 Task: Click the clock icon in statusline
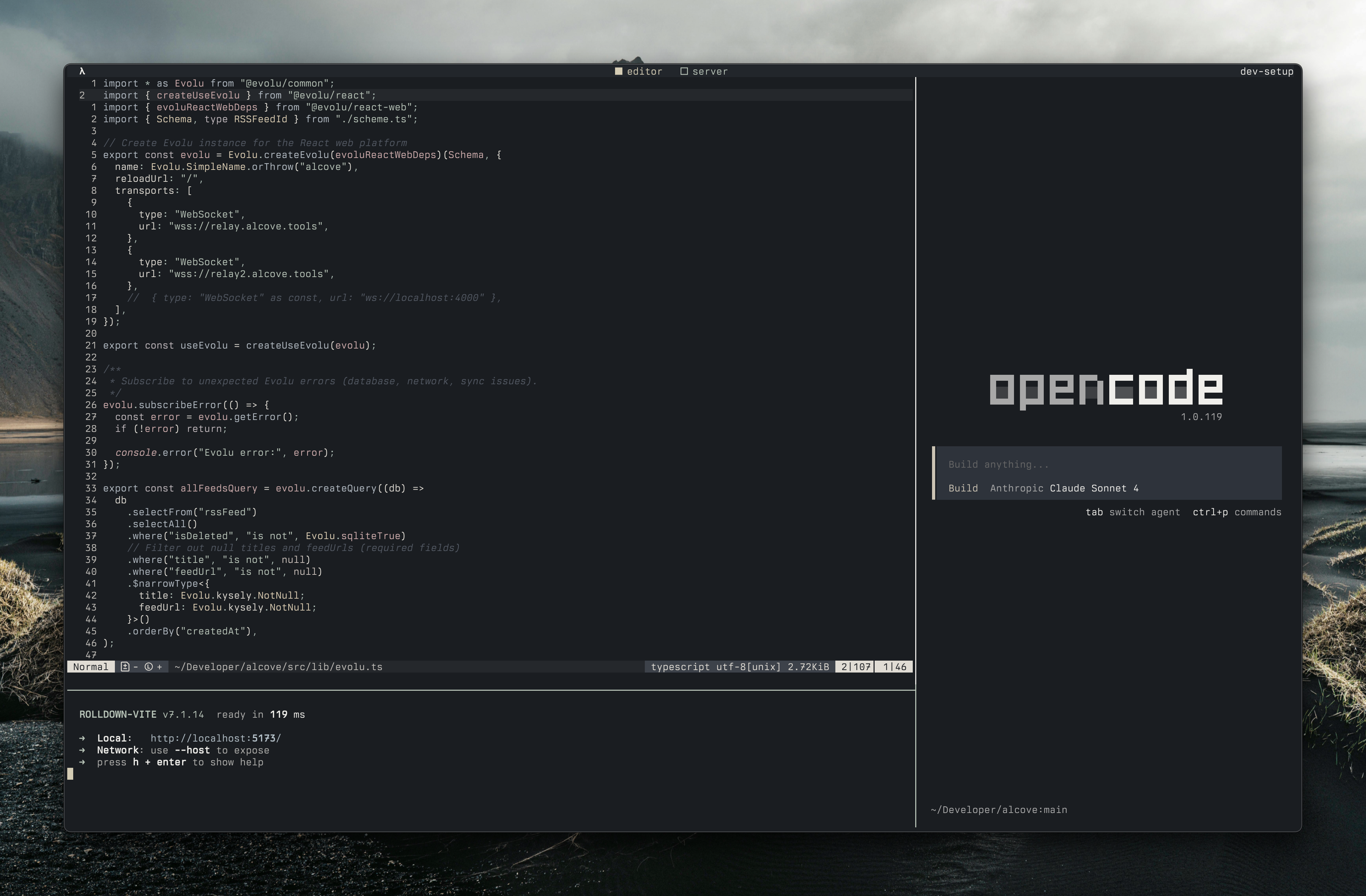149,667
